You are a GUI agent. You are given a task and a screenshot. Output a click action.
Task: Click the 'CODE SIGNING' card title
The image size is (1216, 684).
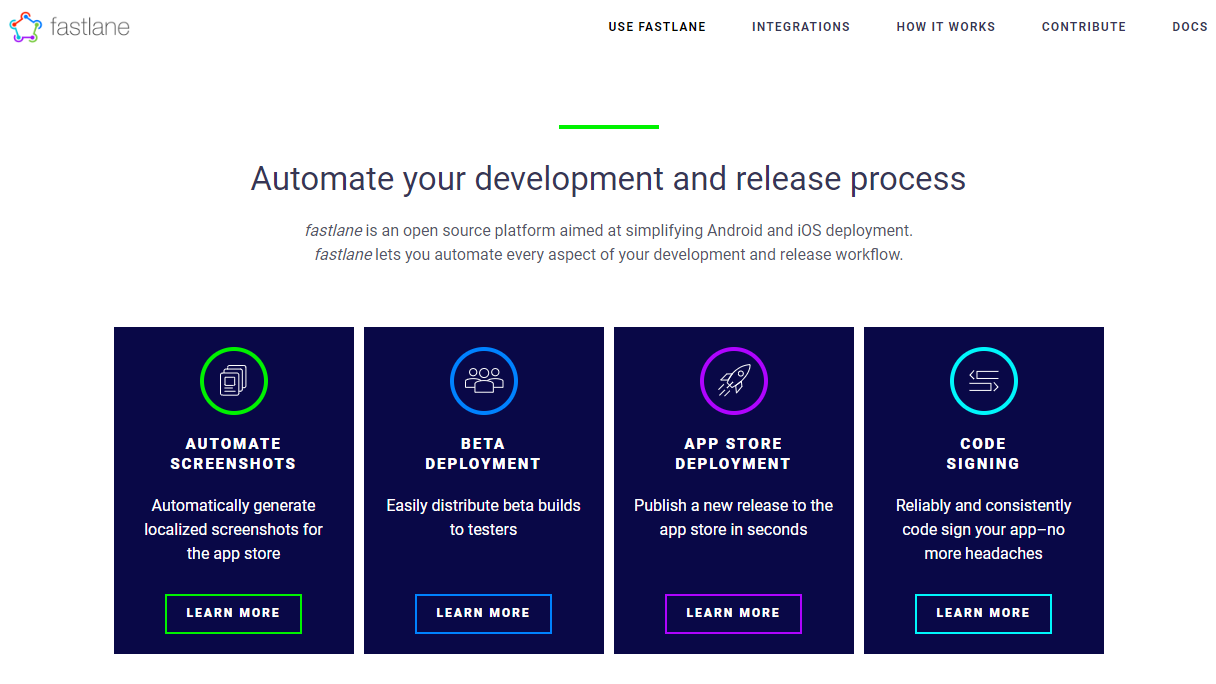(x=984, y=454)
